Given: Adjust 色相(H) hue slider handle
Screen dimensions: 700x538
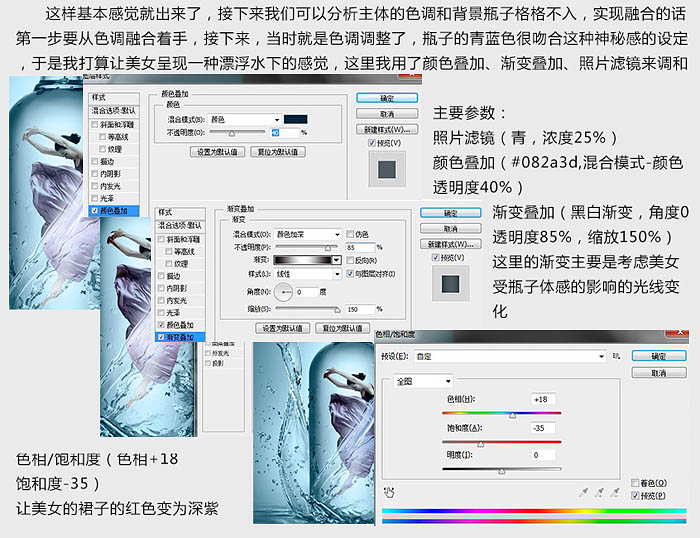Looking at the screenshot, I should pyautogui.click(x=512, y=415).
